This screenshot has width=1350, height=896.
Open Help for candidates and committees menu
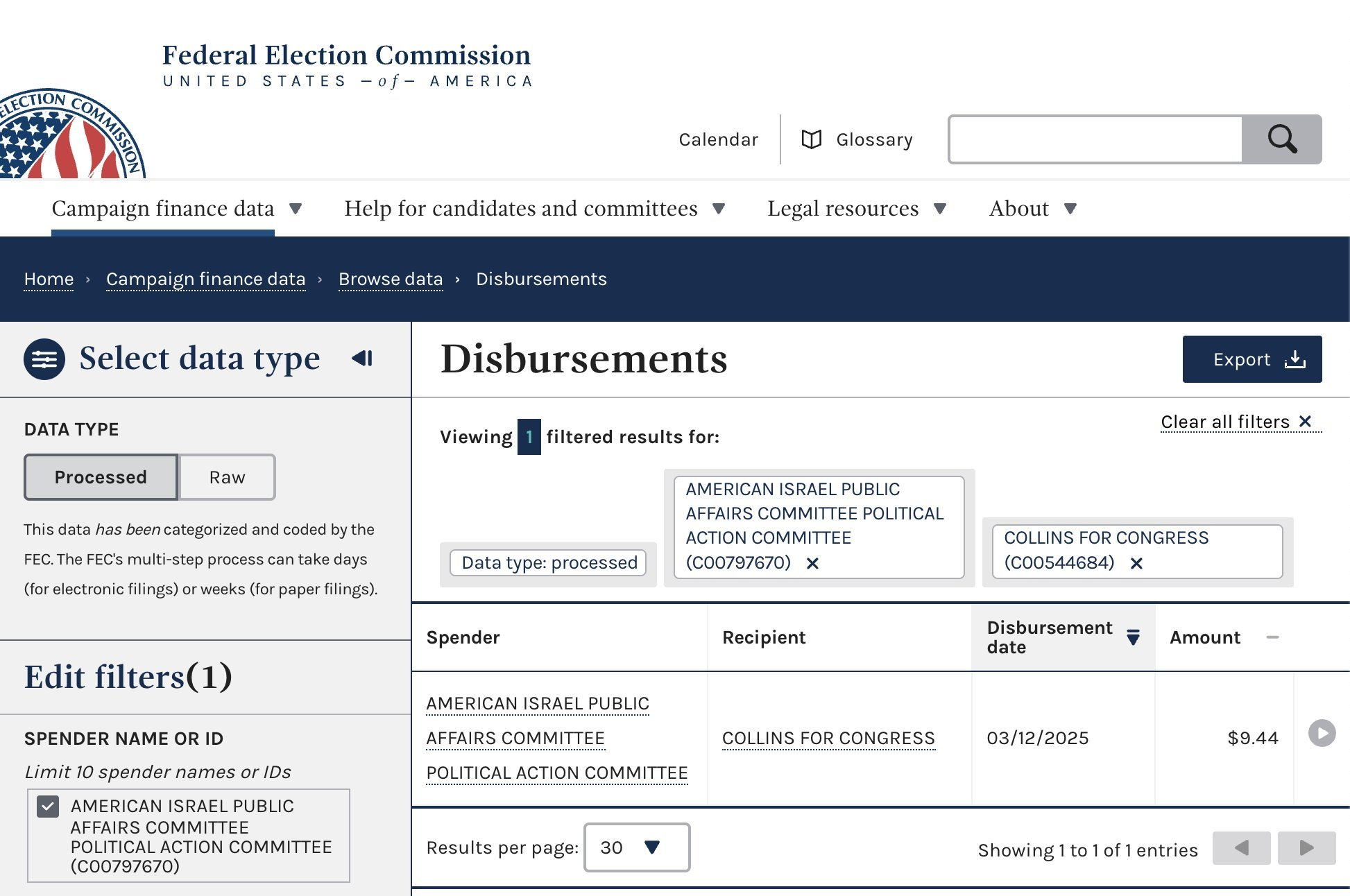coord(534,208)
